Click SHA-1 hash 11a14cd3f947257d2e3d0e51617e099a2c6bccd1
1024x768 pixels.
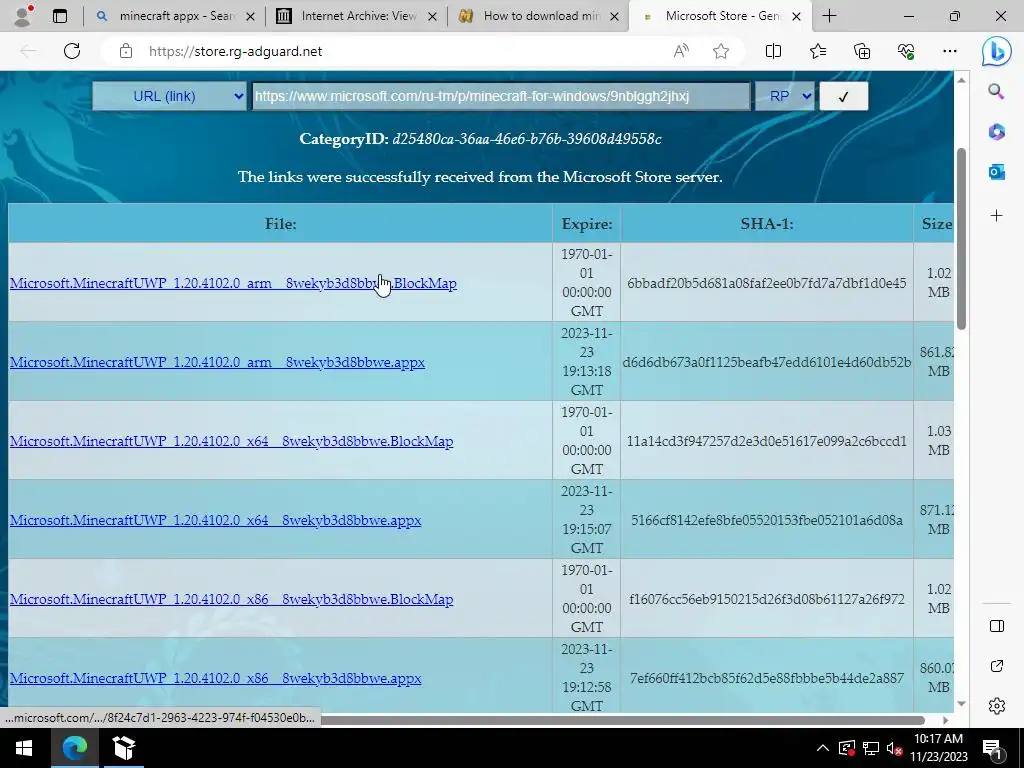pos(767,441)
